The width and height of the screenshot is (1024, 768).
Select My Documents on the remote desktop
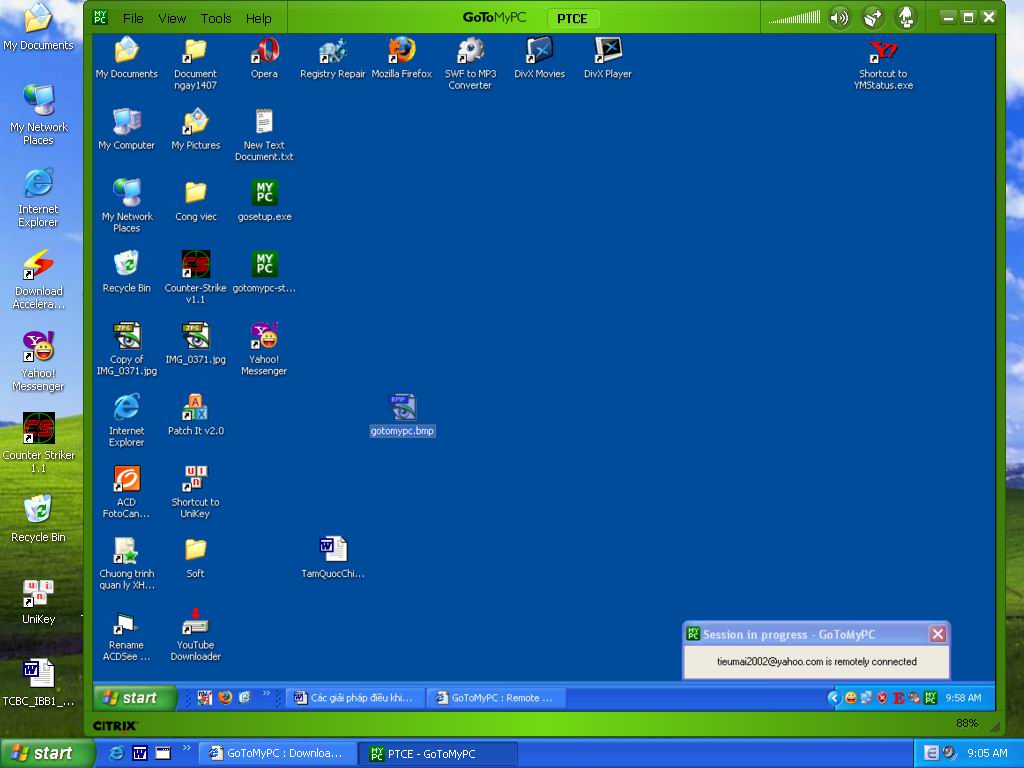[x=127, y=59]
